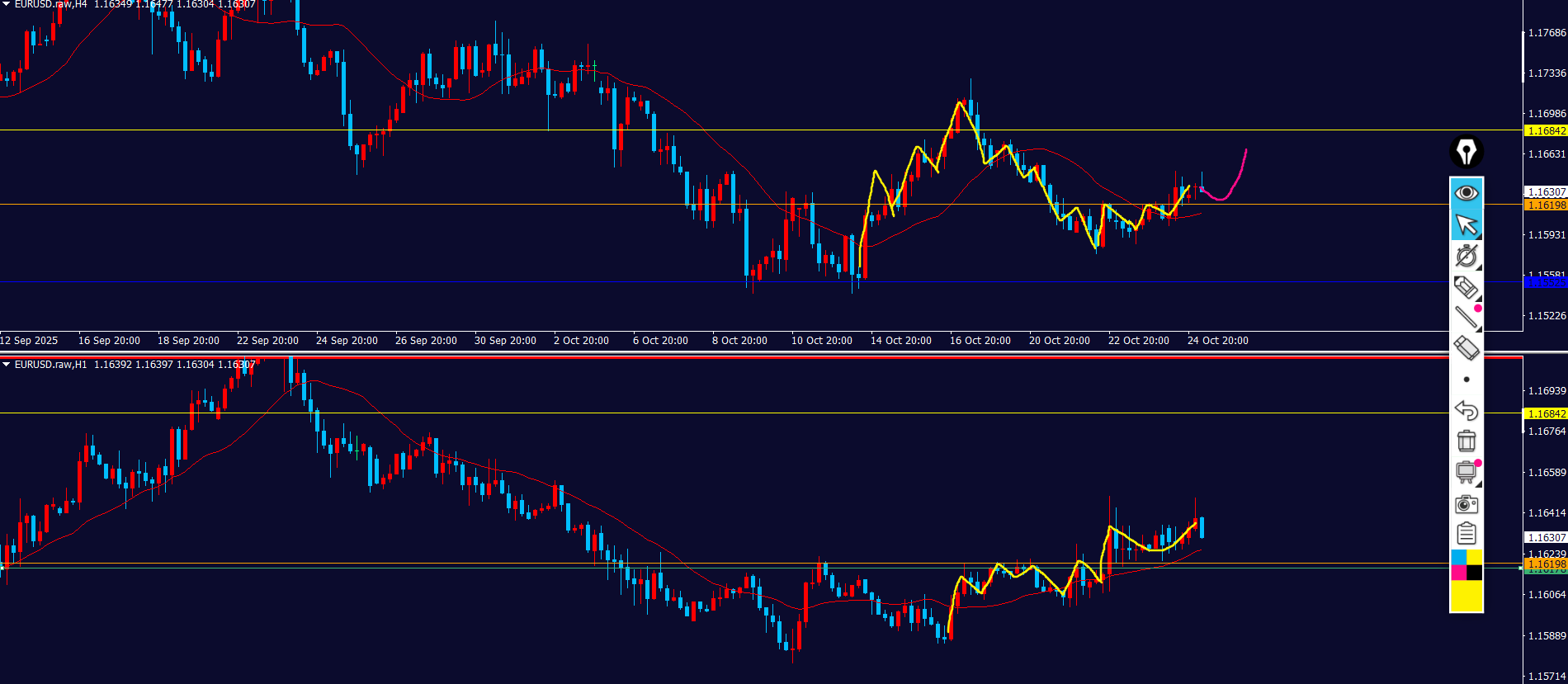Viewport: 1568px width, 684px height.
Task: Click the 1.16842 yellow price label on H4 chart
Action: tap(1546, 131)
